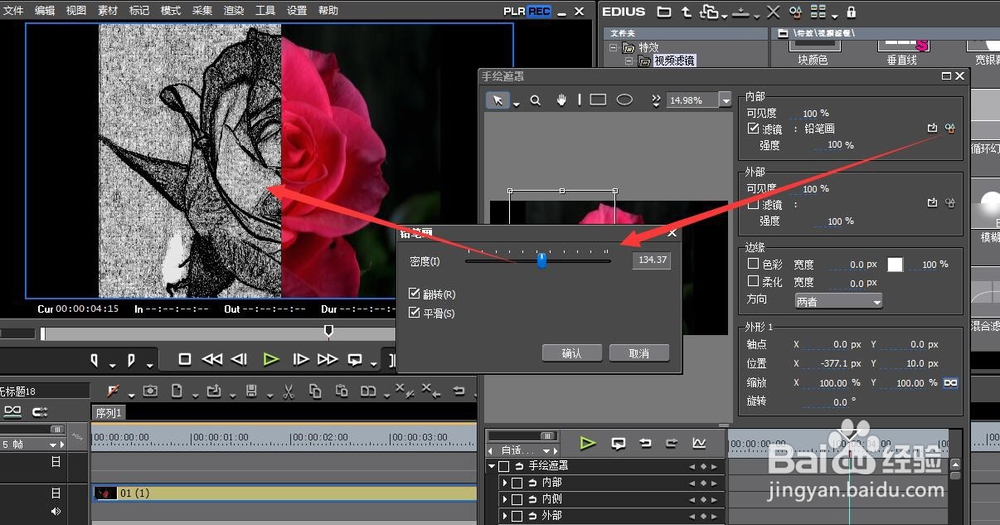This screenshot has height=525, width=1000.
Task: Click new sequence document icon on timeline toolbar
Action: (177, 390)
